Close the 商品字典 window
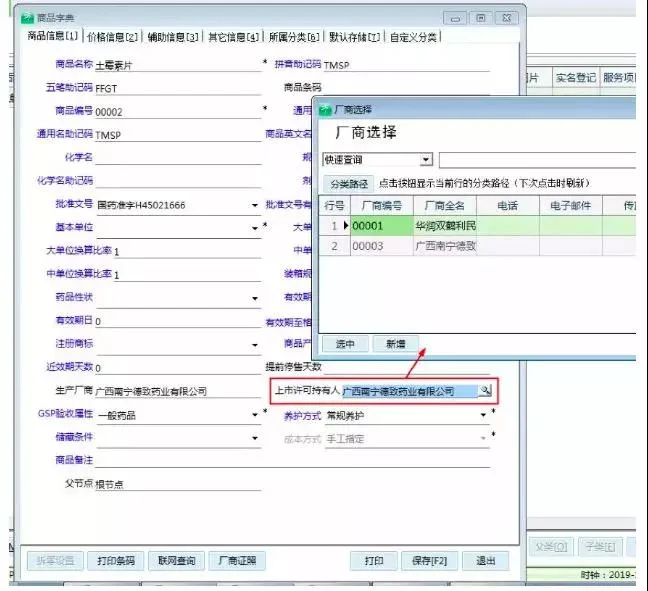648x591 pixels. 507,18
